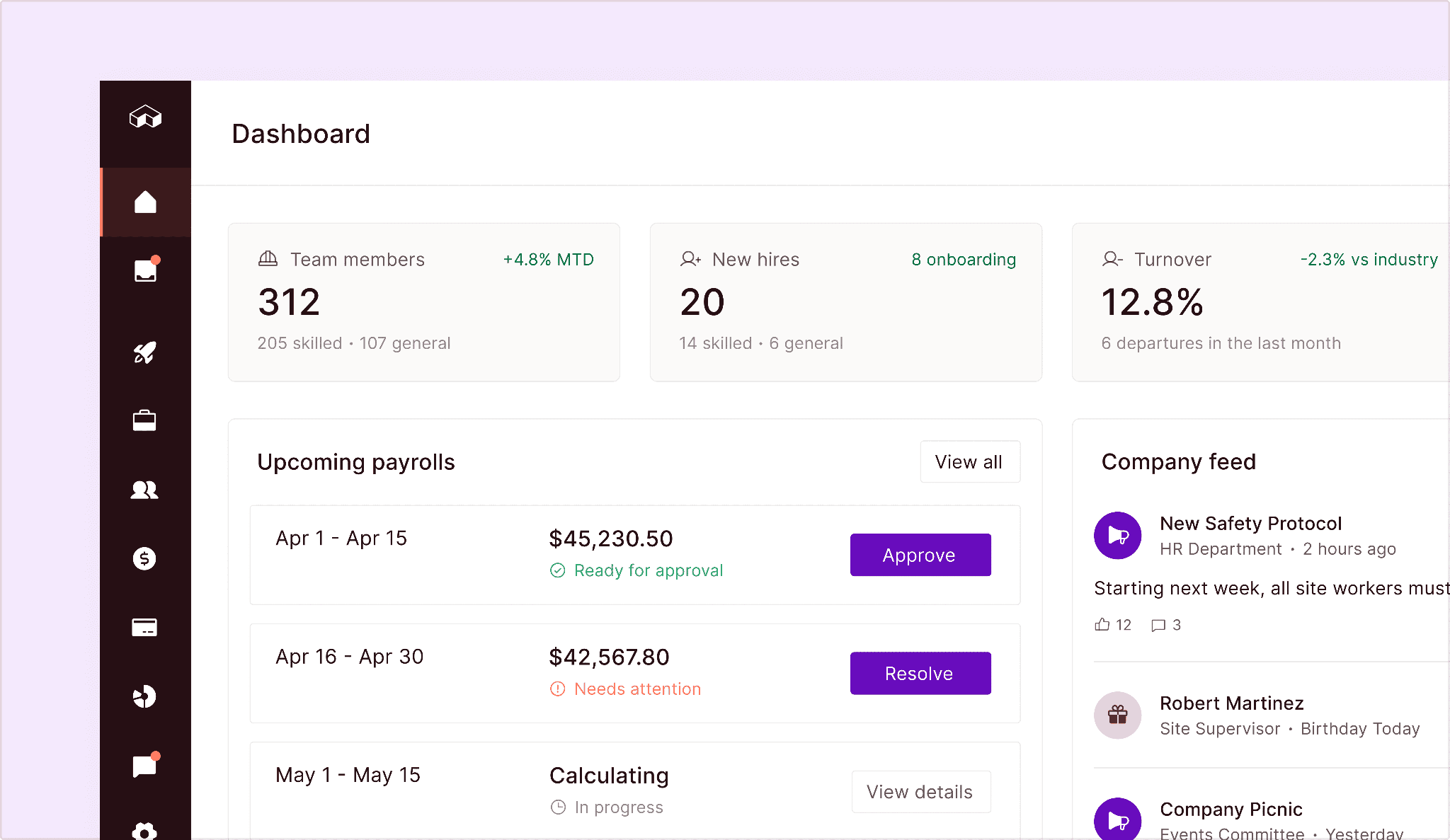Screen dimensions: 1450x840
Task: Open the Company Picnic post title
Action: point(1231,810)
